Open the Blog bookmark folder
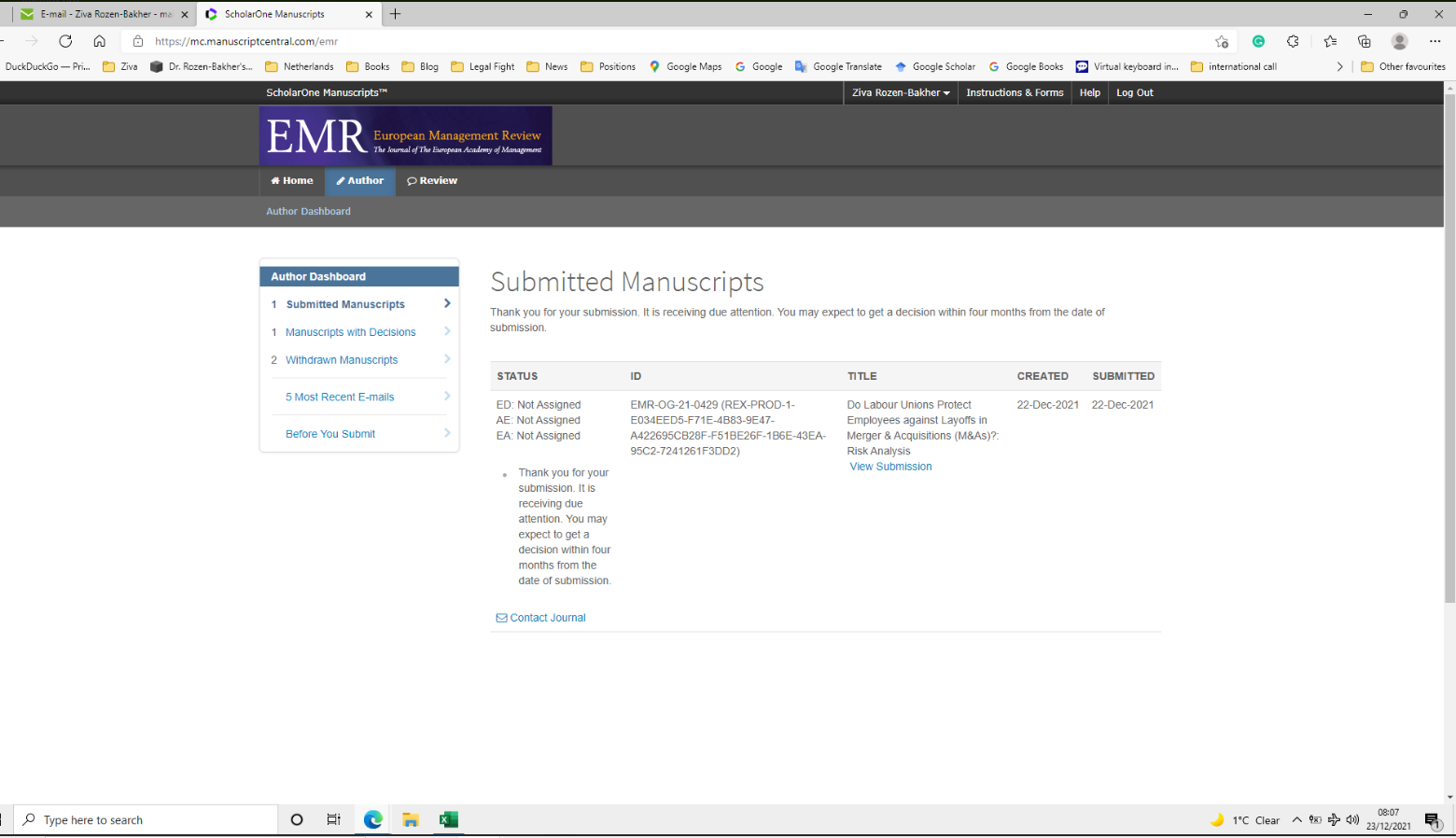The width and height of the screenshot is (1456, 838). click(420, 66)
